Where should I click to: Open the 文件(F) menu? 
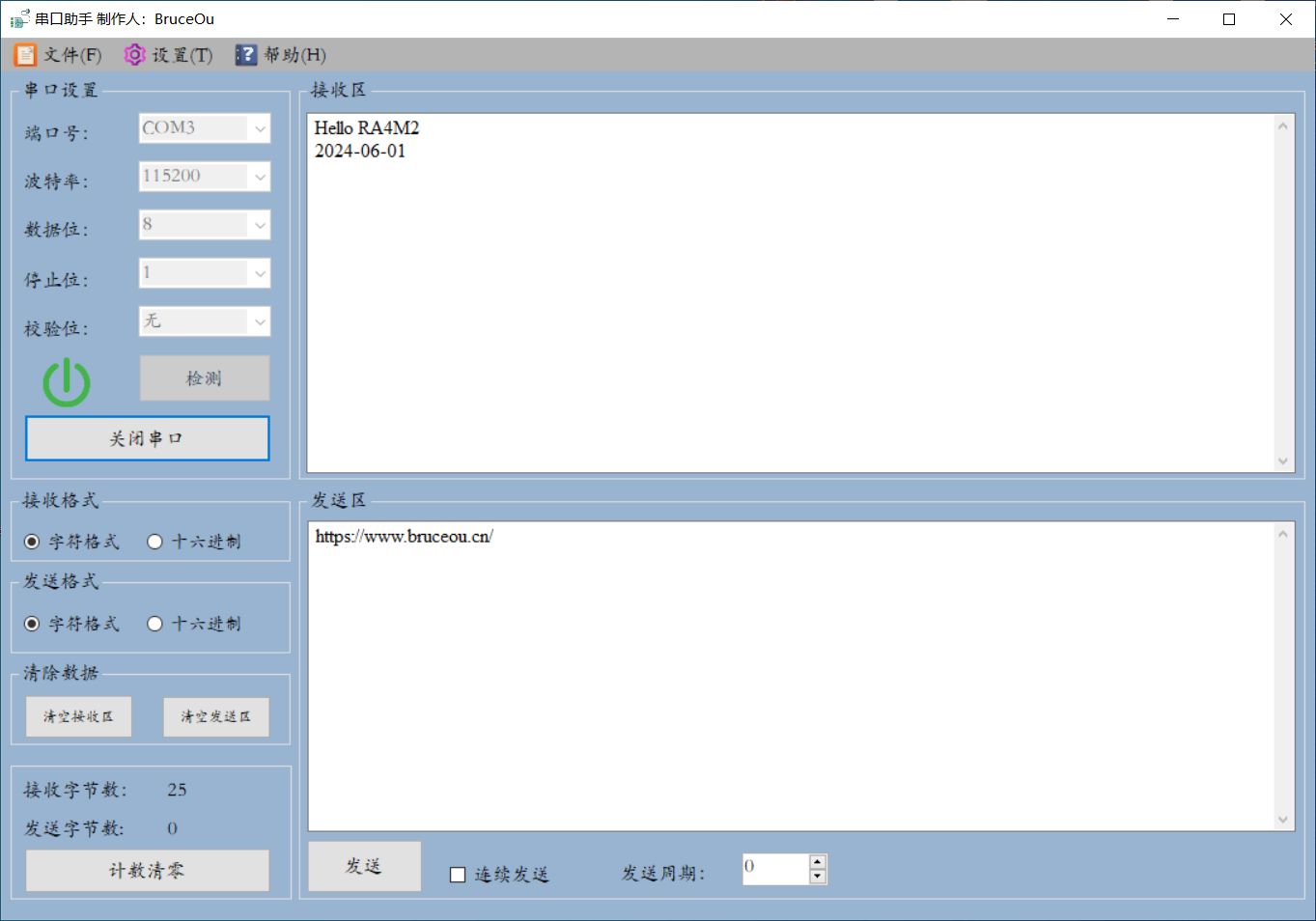click(x=58, y=55)
